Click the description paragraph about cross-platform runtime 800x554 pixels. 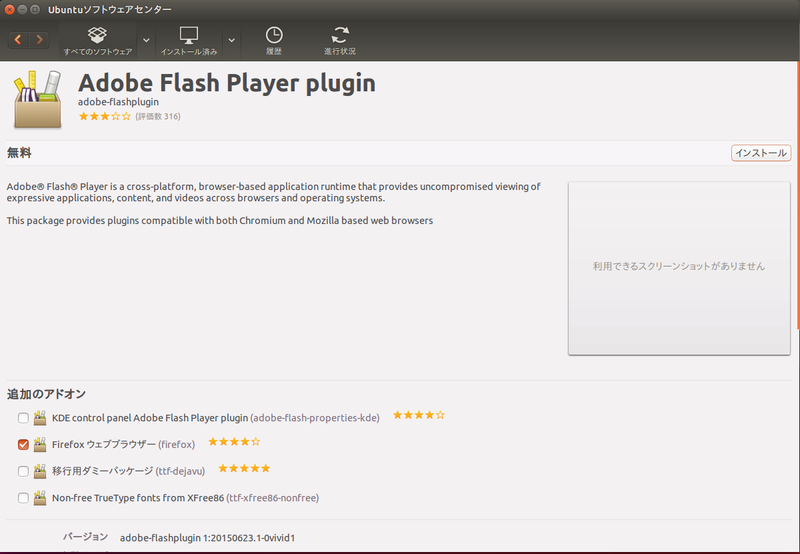tap(273, 192)
